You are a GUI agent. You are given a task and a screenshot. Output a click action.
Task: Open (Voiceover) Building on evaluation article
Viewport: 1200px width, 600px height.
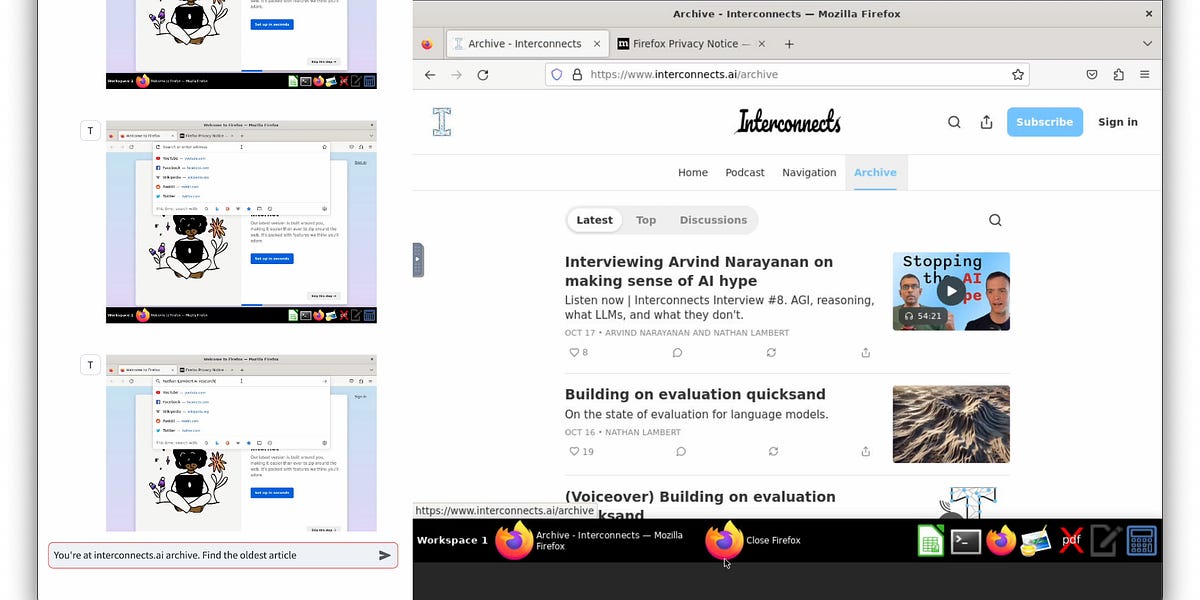tap(700, 506)
